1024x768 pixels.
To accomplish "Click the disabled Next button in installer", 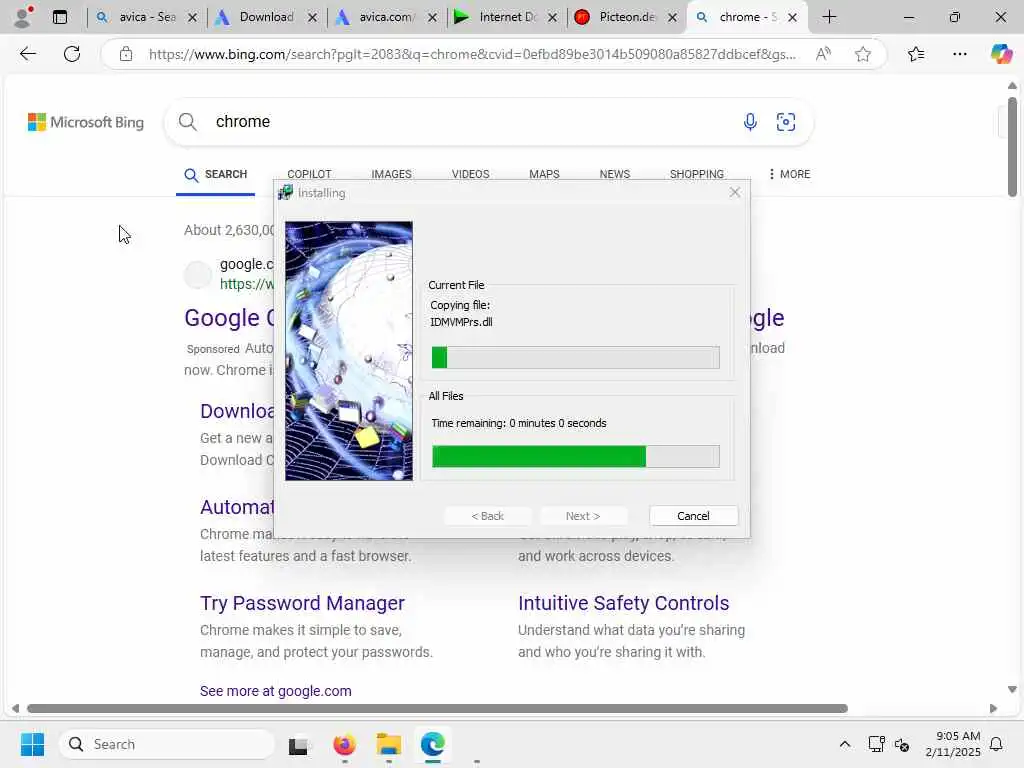I will coord(583,516).
